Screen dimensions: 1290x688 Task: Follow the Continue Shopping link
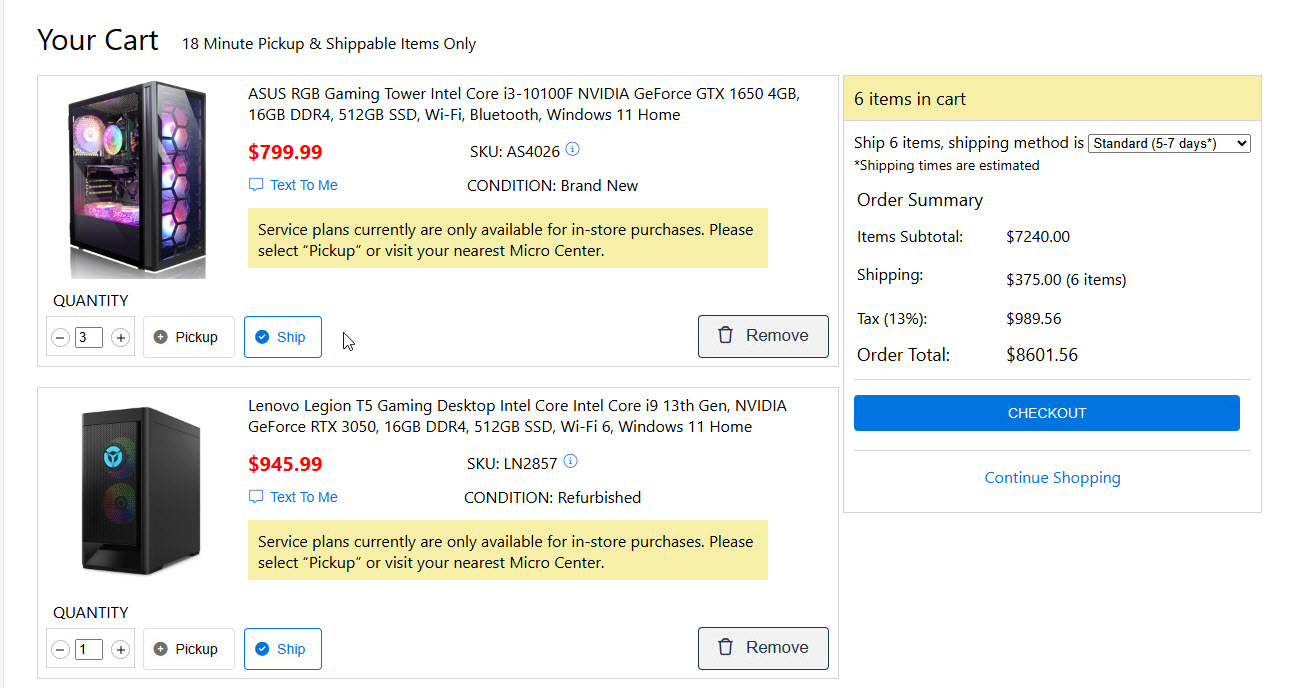click(x=1052, y=478)
